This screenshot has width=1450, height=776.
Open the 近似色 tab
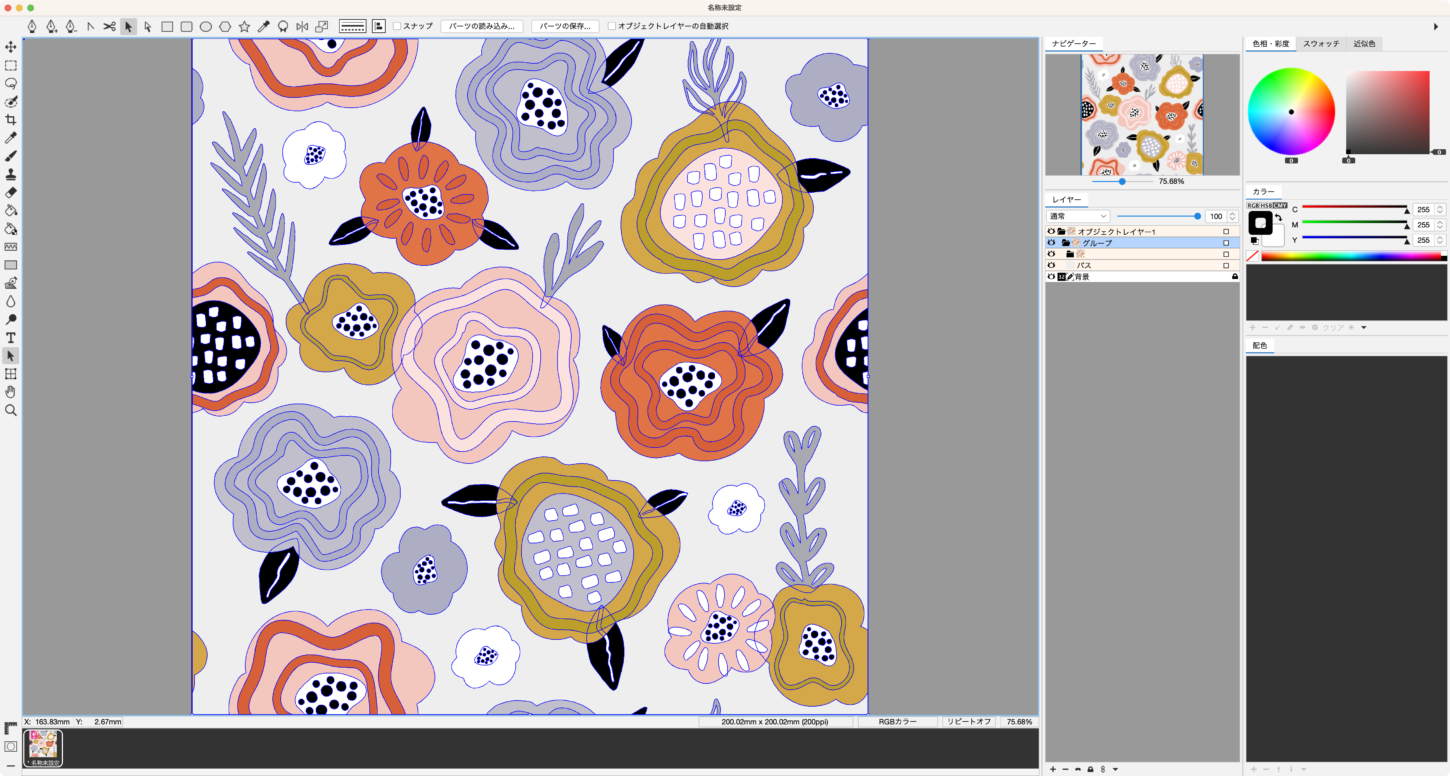1364,44
